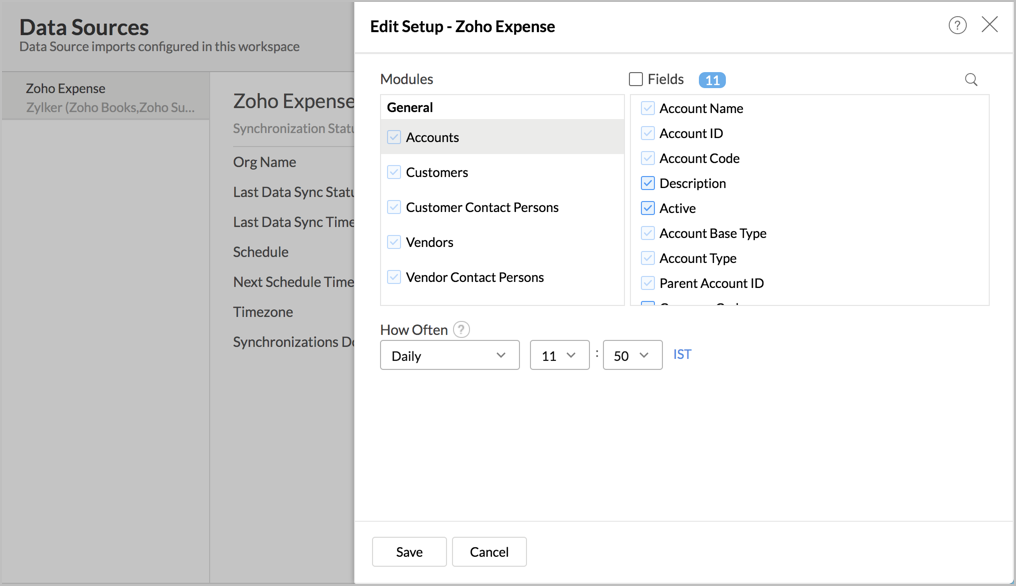This screenshot has height=586, width=1016.
Task: Disable the Customers module
Action: click(393, 172)
